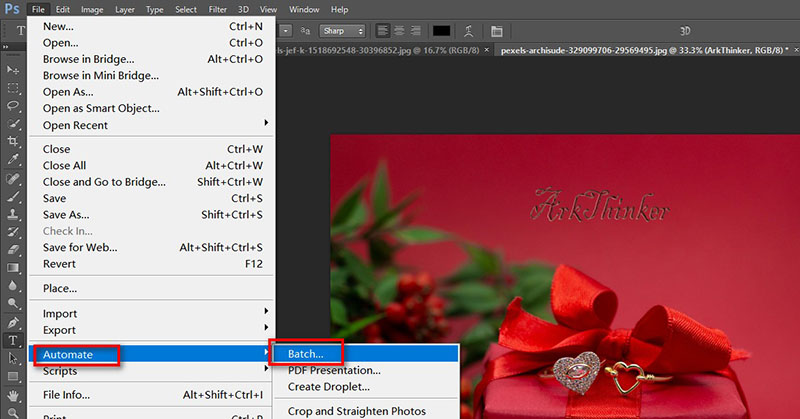
Task: Select the Eraser tool
Action: click(x=13, y=250)
